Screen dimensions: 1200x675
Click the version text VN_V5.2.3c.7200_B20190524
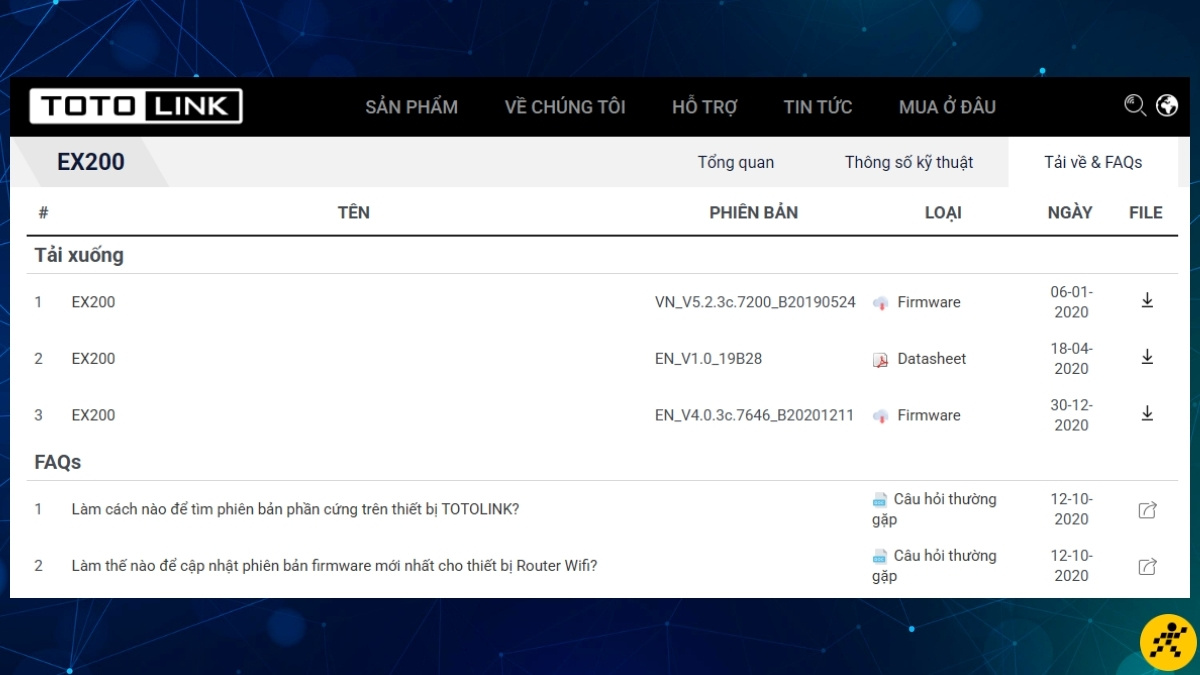755,302
